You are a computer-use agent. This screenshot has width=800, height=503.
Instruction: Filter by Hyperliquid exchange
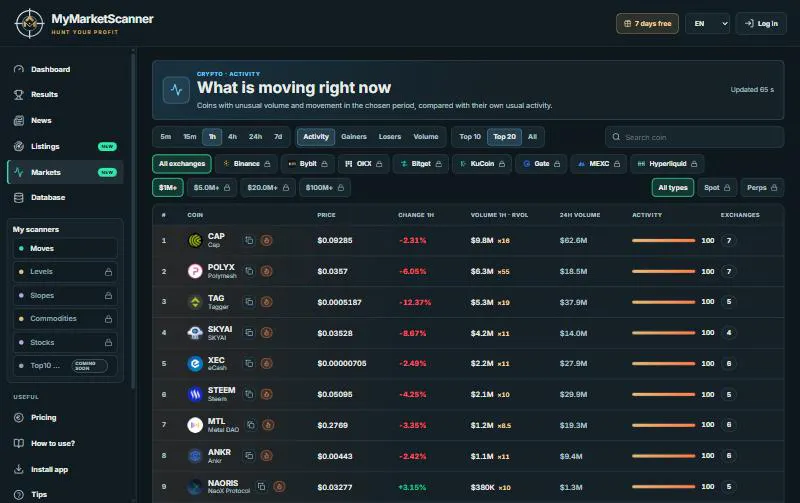click(667, 164)
